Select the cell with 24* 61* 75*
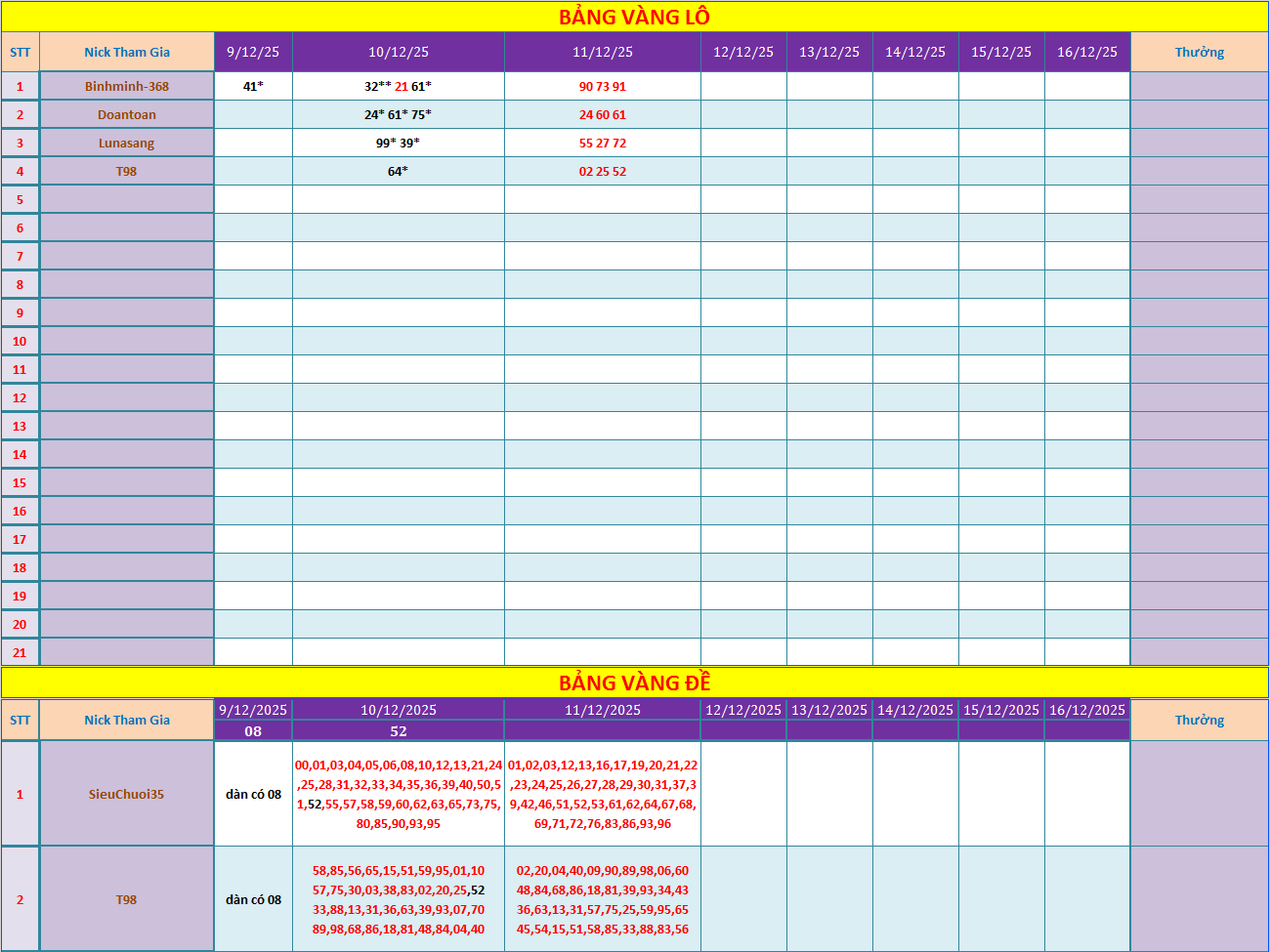 (398, 114)
